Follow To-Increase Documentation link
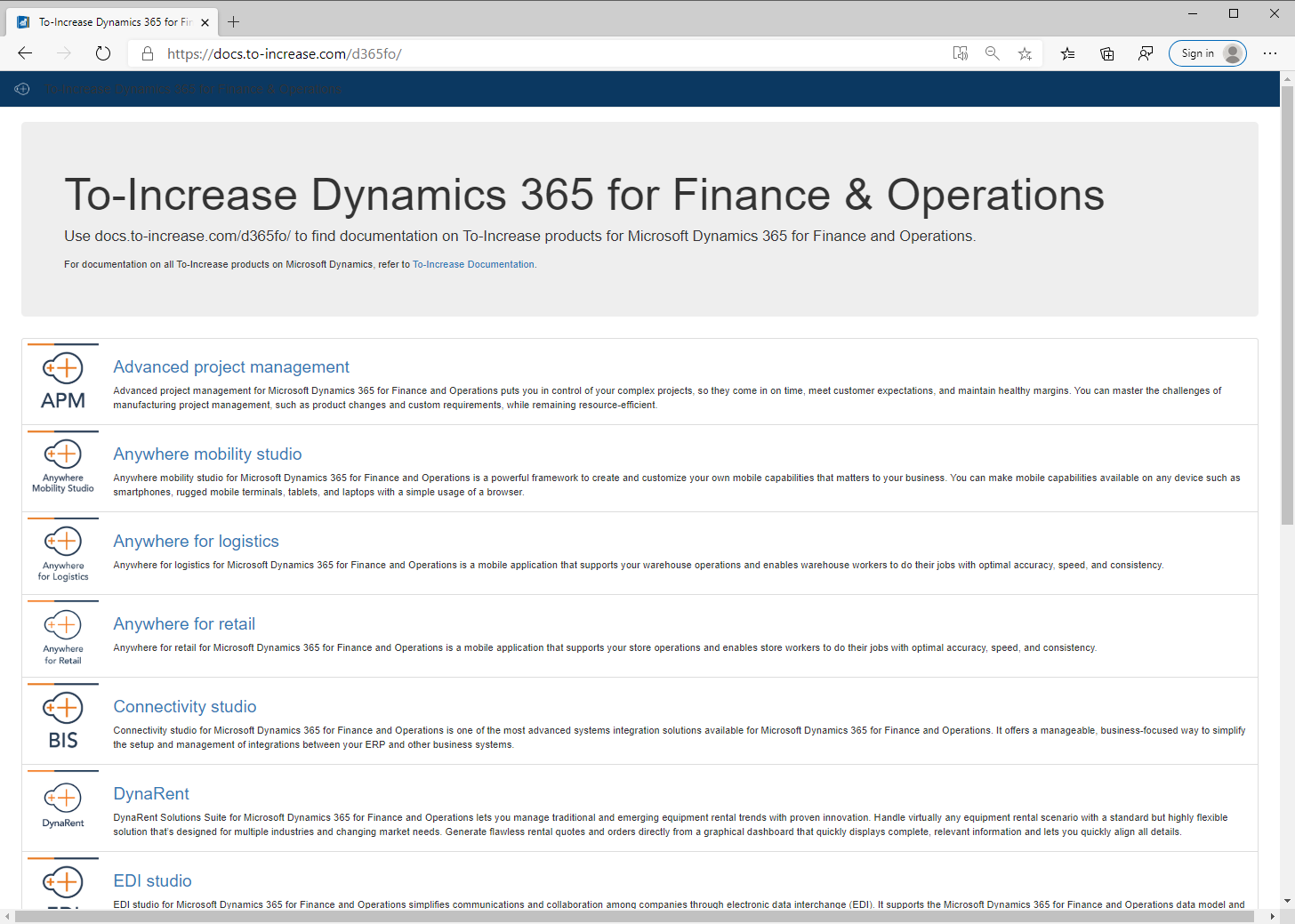The height and width of the screenshot is (924, 1295). [x=473, y=264]
